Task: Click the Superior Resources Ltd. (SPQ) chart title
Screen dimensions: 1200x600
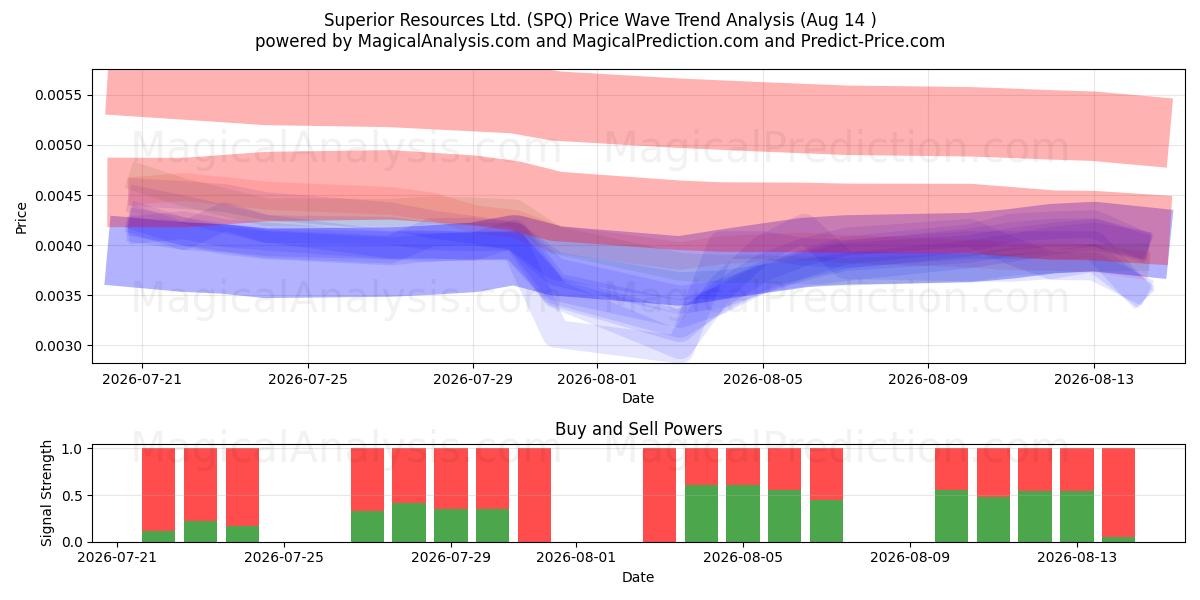Action: (600, 20)
